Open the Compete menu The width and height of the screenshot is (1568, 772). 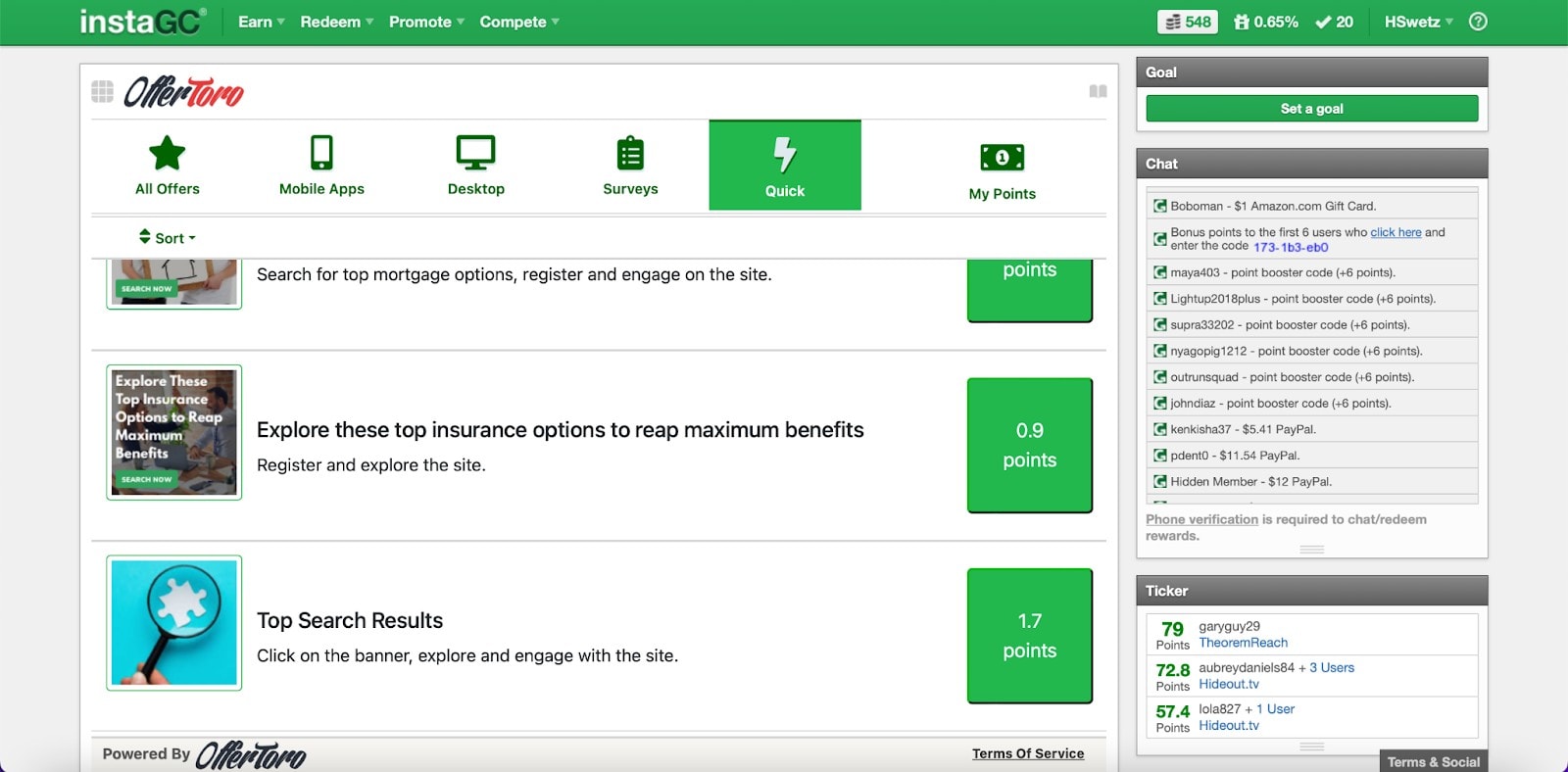click(519, 22)
